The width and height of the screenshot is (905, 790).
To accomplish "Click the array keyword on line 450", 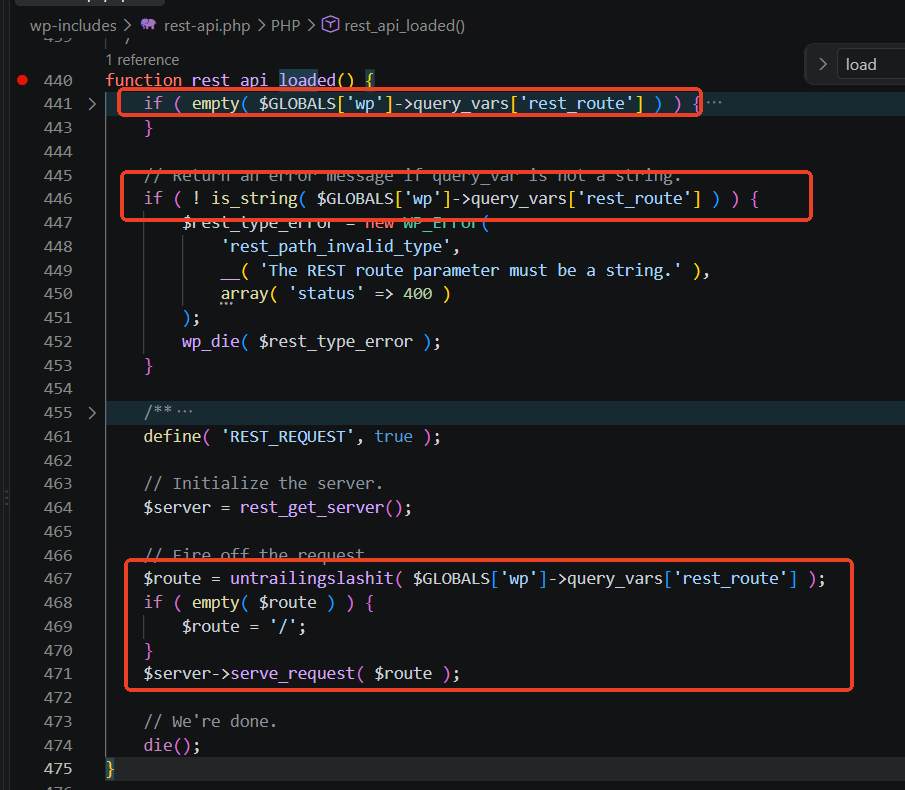I will coord(245,294).
